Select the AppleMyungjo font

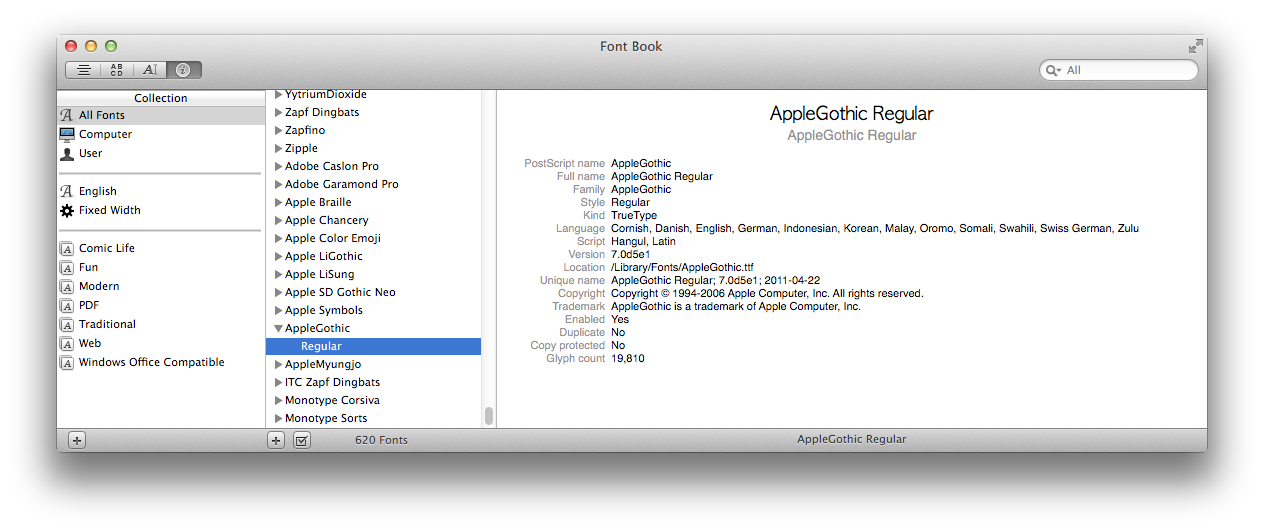click(x=373, y=364)
